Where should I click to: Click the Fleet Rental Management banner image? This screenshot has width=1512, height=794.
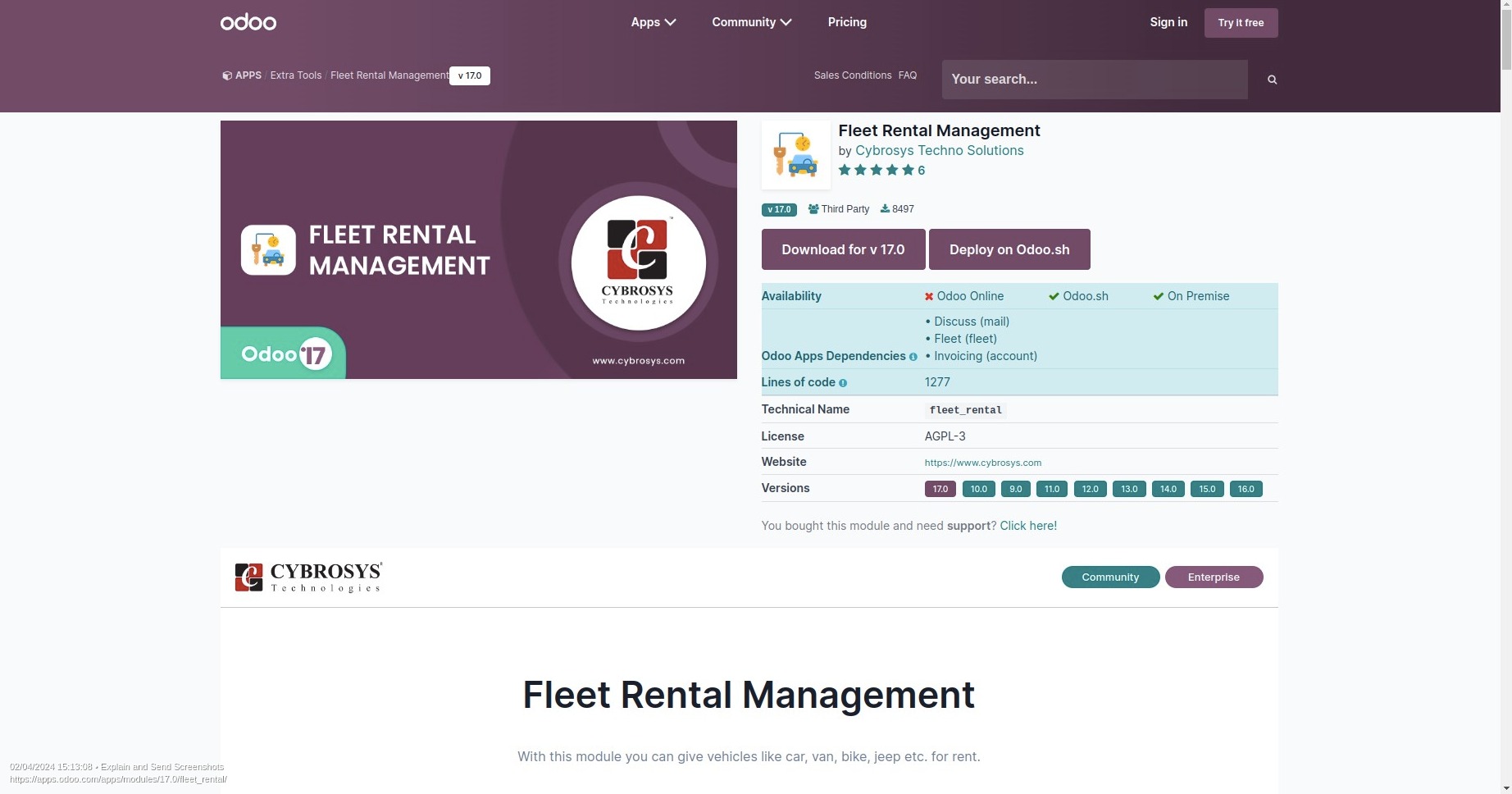point(479,250)
